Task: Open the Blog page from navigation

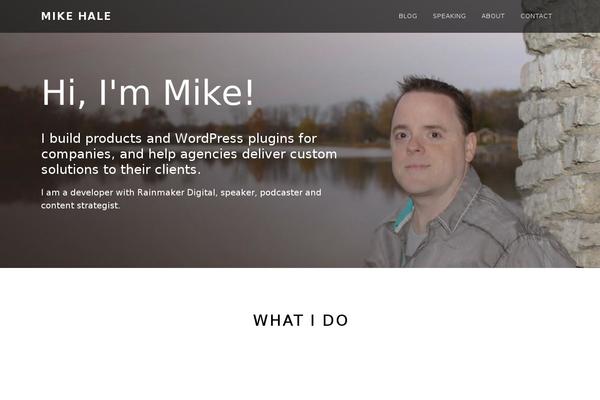Action: click(x=408, y=16)
